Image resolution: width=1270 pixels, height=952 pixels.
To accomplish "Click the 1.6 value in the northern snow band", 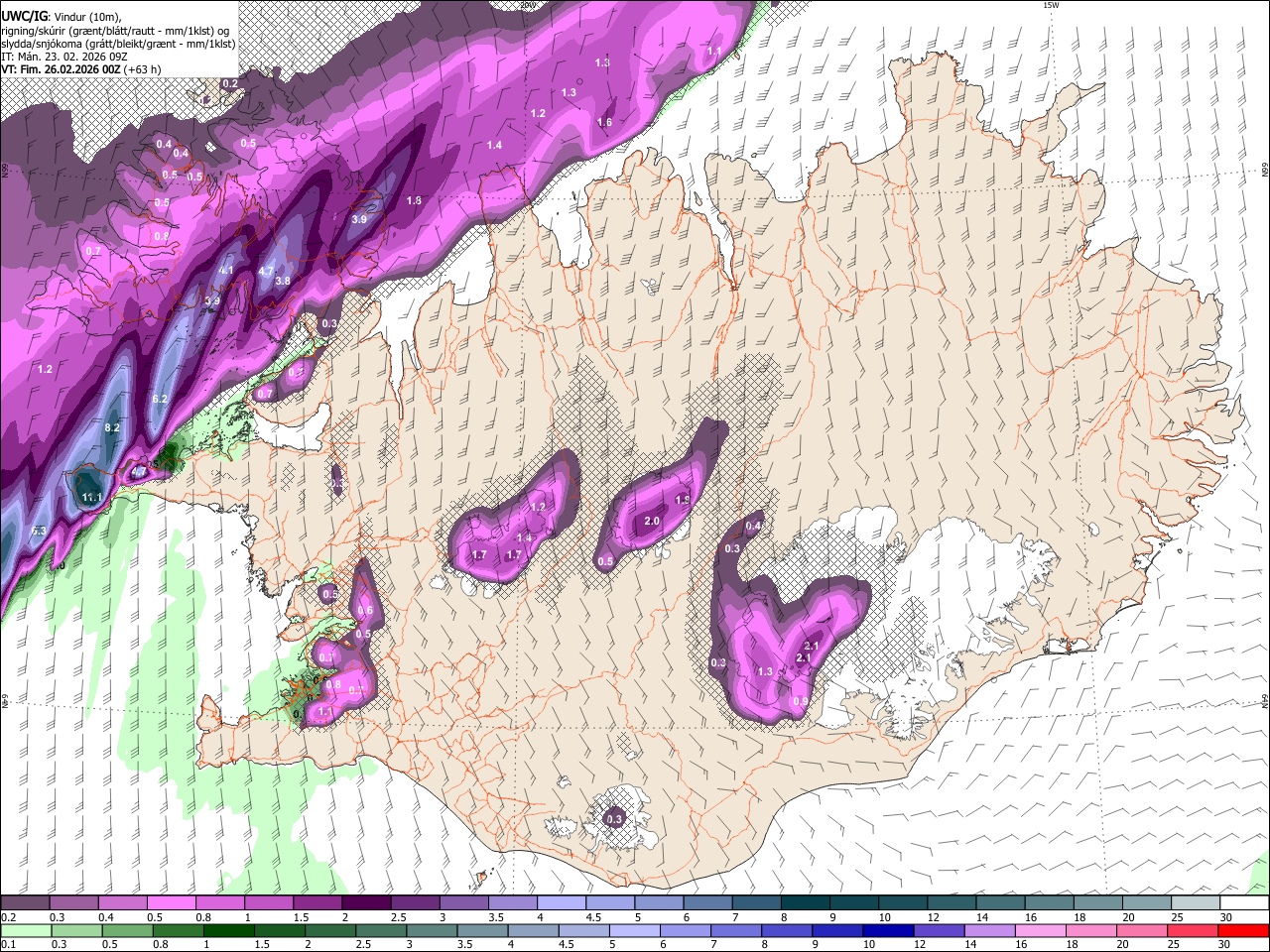I will [604, 122].
